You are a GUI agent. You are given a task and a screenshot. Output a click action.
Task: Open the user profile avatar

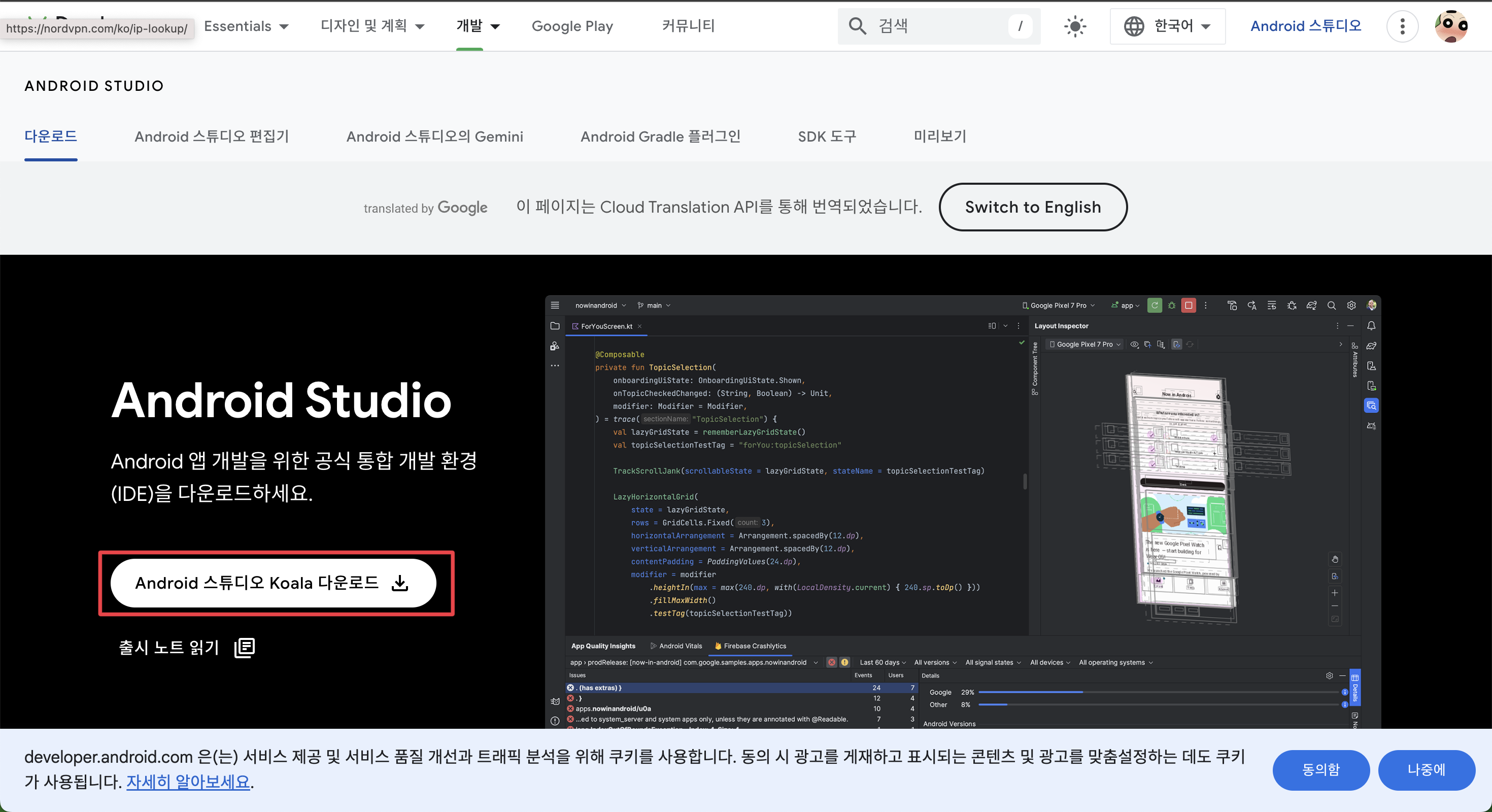[1451, 26]
